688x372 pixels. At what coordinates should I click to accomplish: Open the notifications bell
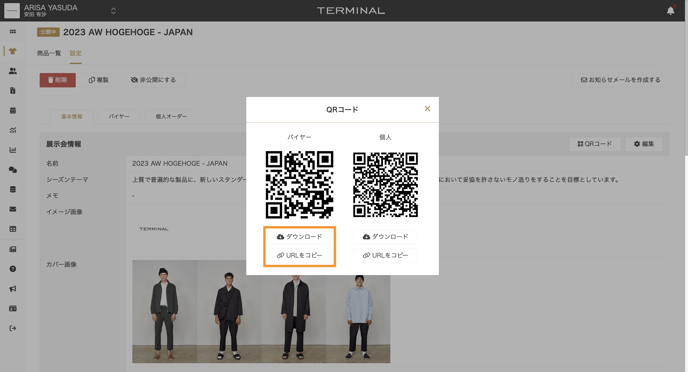pyautogui.click(x=670, y=11)
